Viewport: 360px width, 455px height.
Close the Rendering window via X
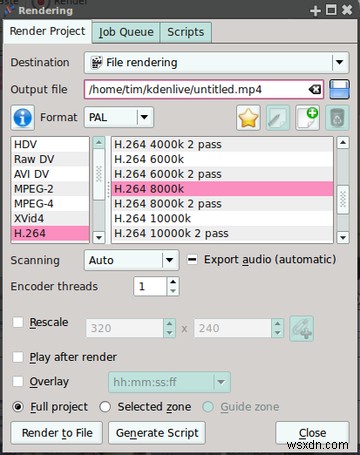pos(347,10)
